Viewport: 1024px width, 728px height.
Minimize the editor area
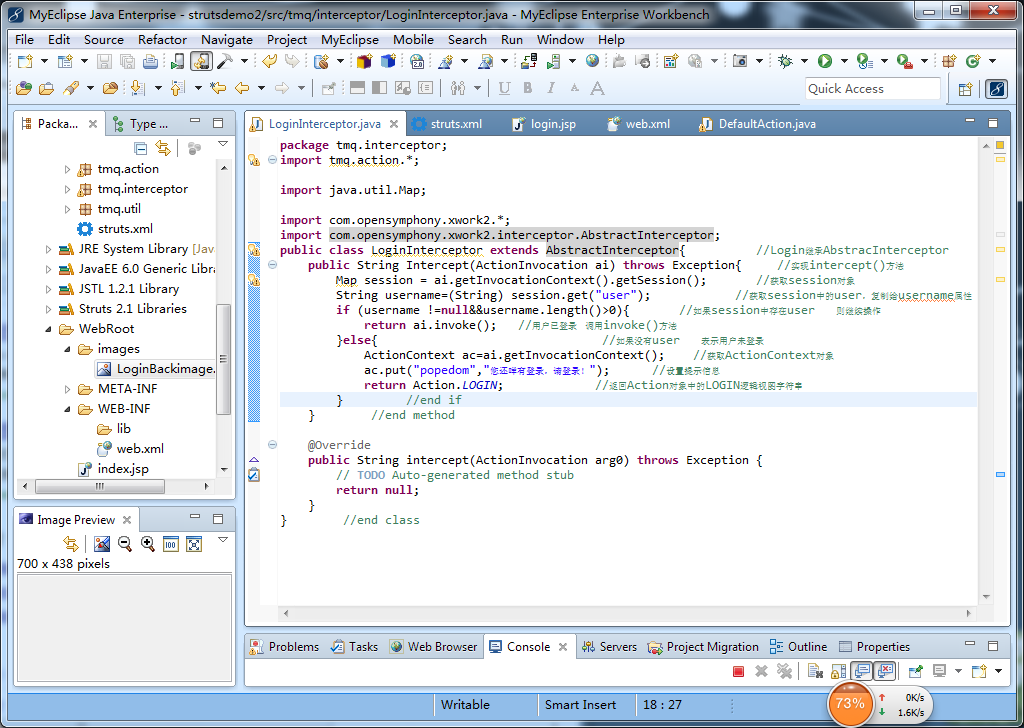[x=970, y=122]
